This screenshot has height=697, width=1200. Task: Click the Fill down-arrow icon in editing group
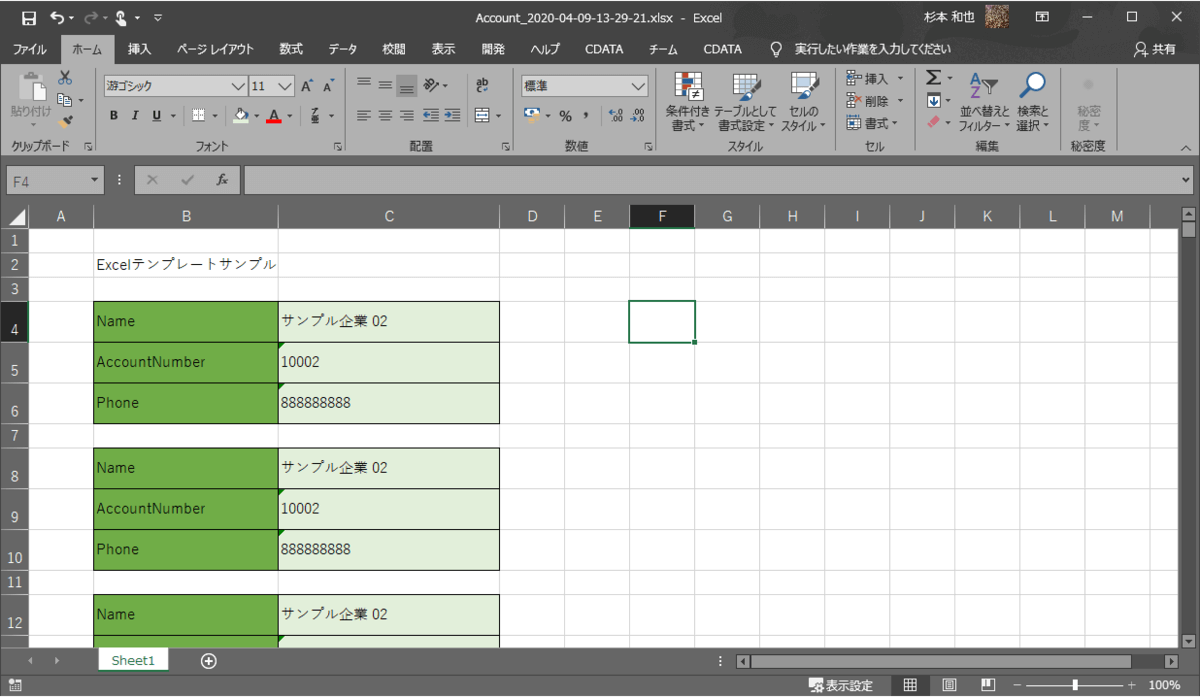coord(932,100)
